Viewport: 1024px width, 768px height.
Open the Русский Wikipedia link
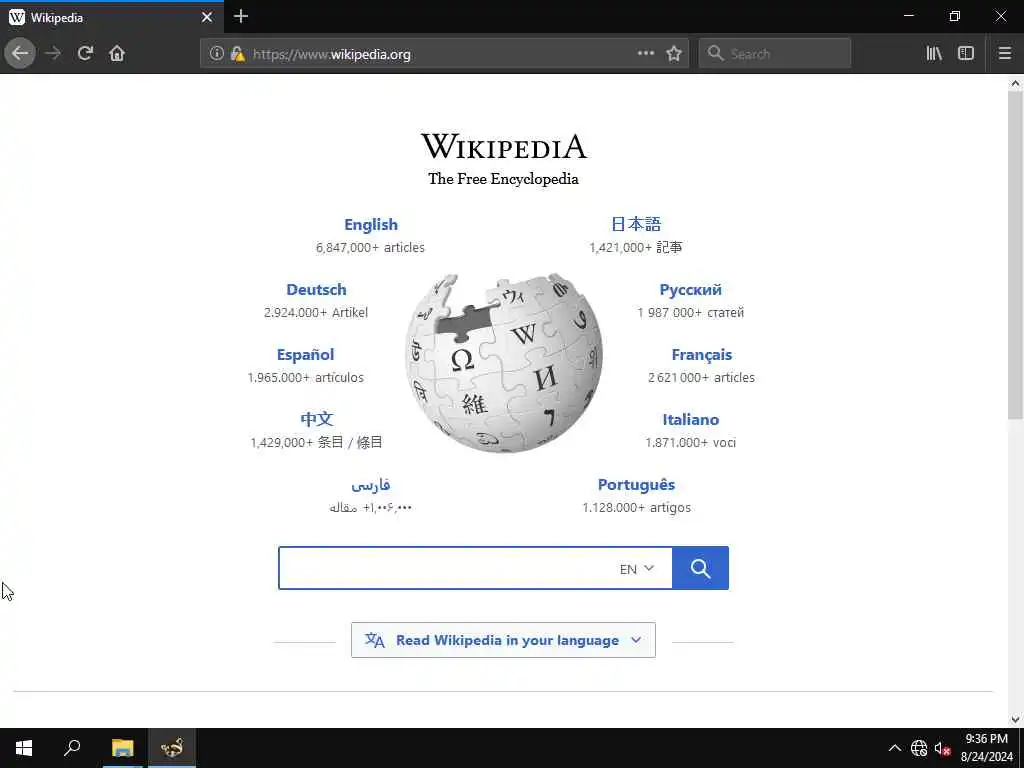coord(690,289)
